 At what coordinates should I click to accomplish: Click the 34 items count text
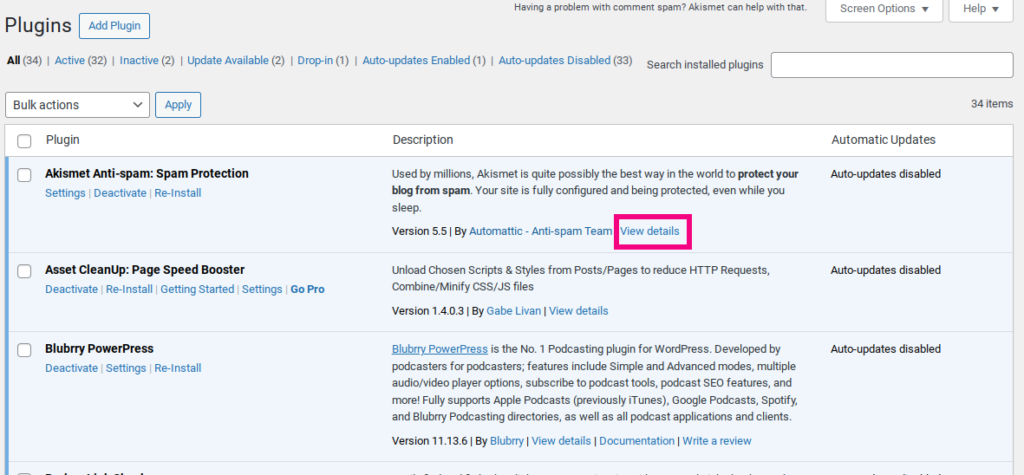point(992,104)
